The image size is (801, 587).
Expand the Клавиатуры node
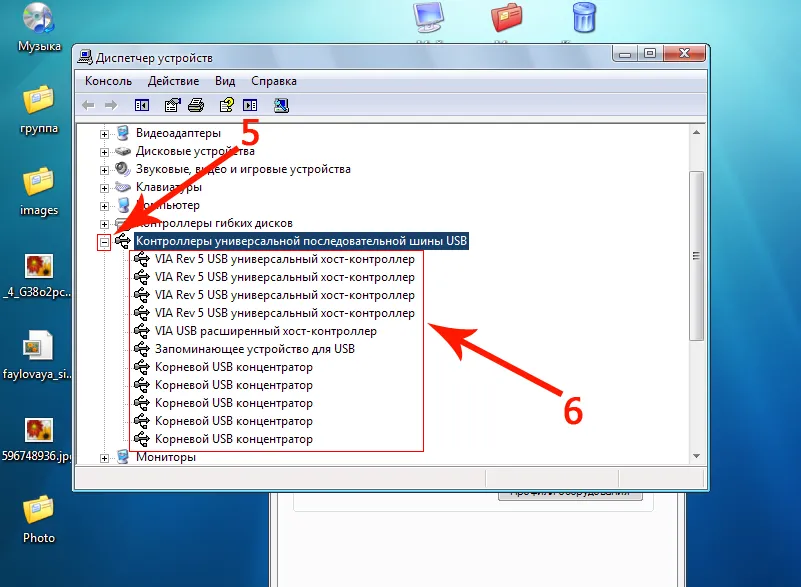click(104, 188)
